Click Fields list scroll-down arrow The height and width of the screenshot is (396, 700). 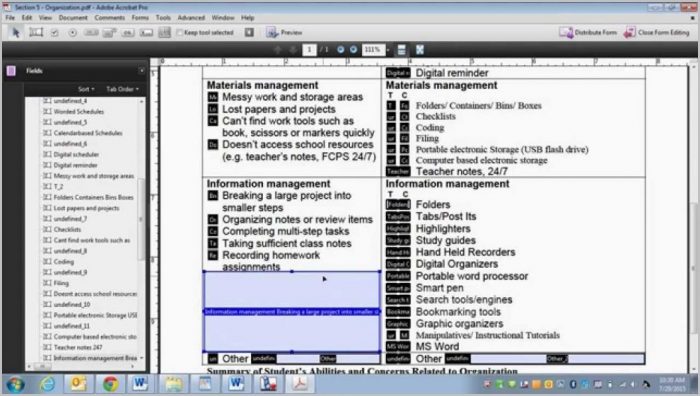(x=142, y=358)
